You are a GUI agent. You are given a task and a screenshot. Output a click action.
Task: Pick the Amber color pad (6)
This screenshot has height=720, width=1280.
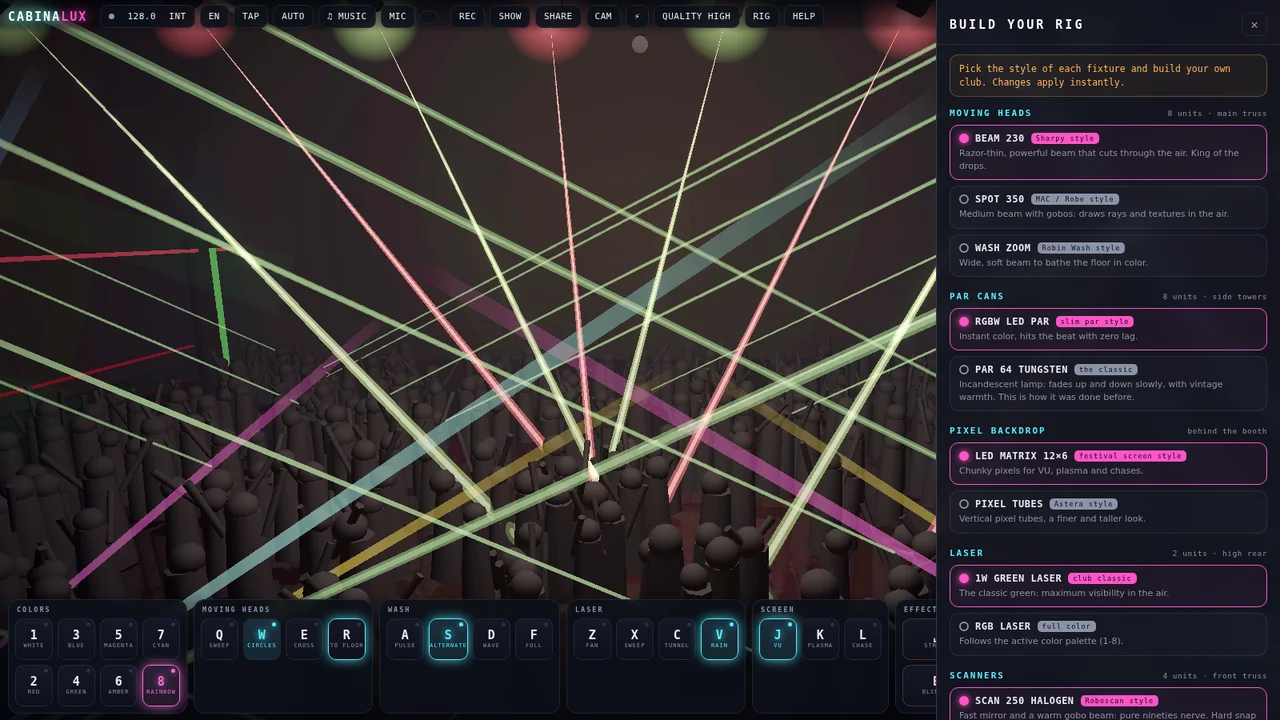(118, 685)
